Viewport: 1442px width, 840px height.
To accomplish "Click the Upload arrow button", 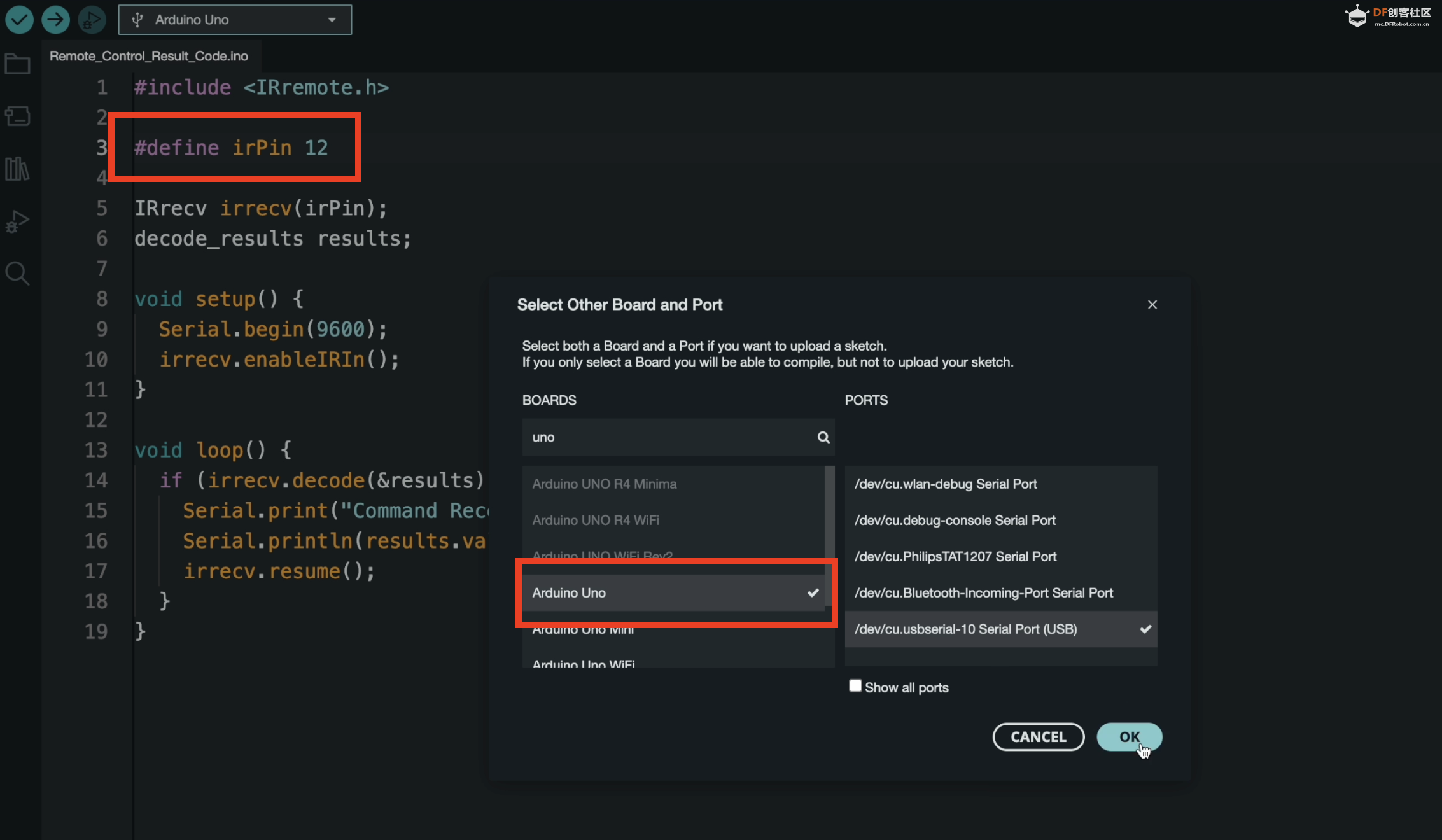I will click(x=56, y=20).
